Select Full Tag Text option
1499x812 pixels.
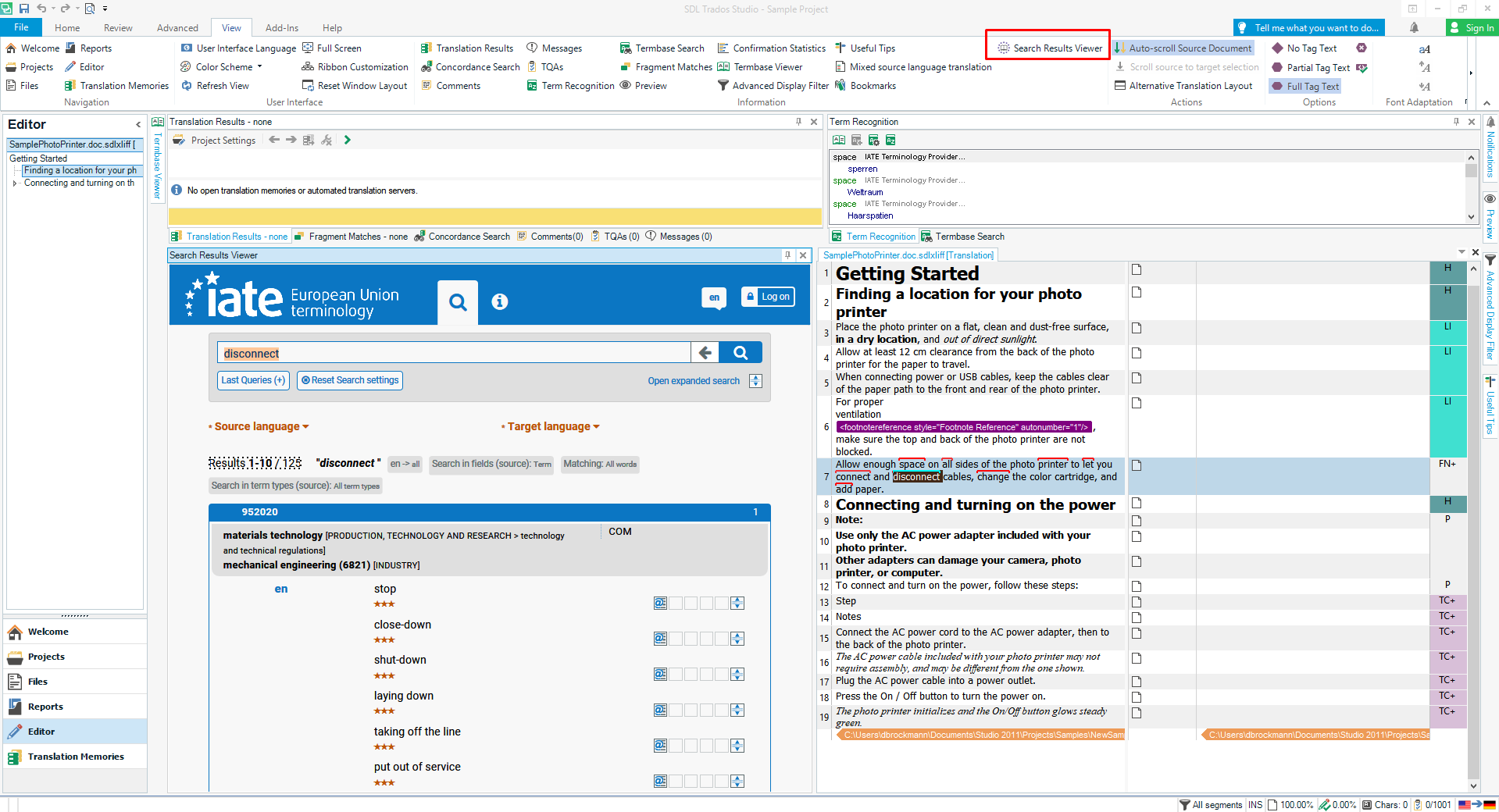[1304, 87]
